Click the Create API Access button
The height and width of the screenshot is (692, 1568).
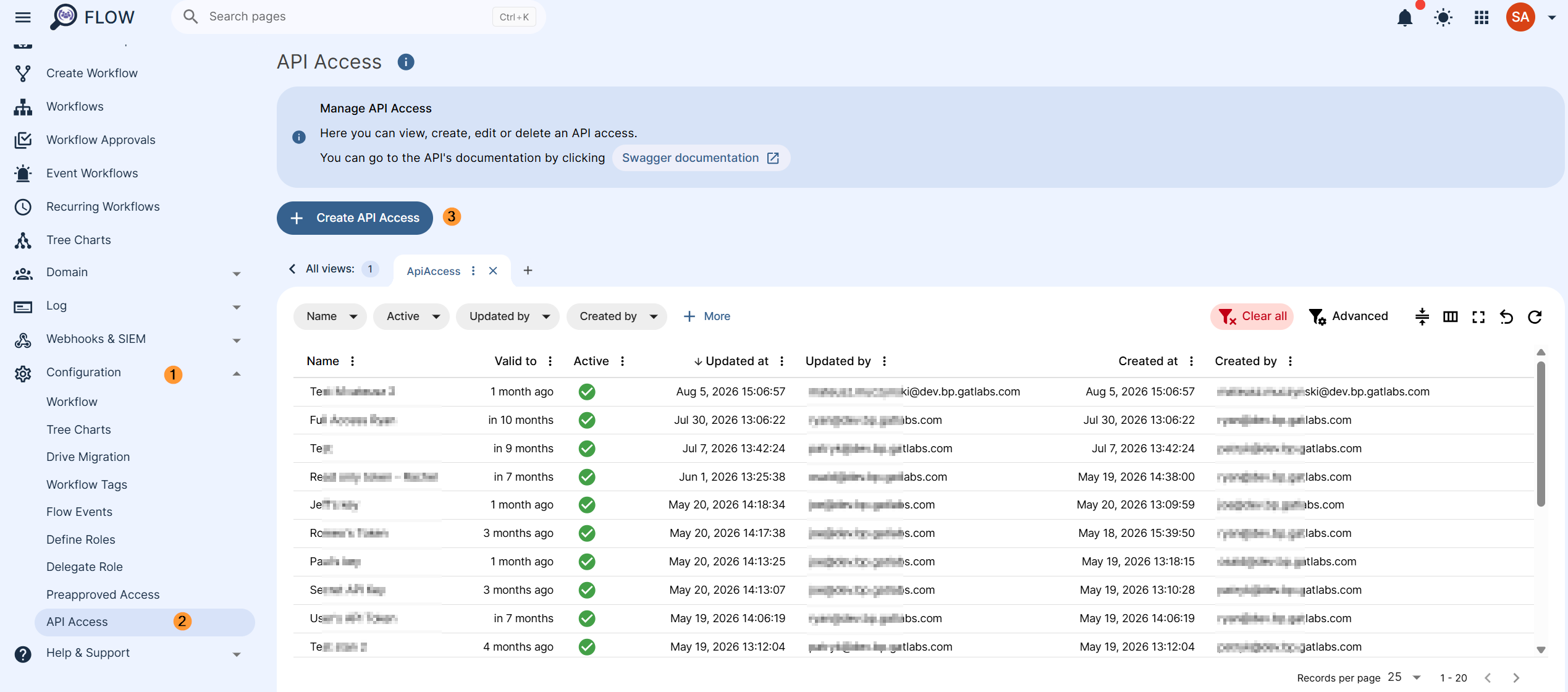(355, 218)
